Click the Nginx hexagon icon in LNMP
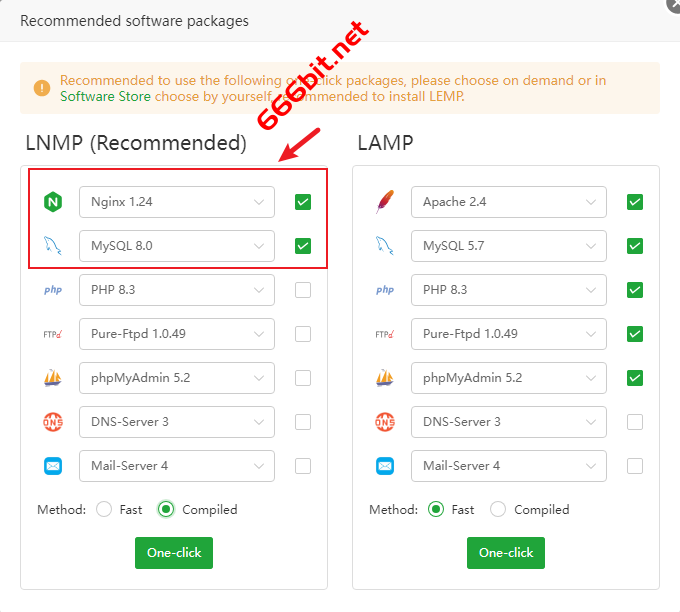Viewport: 680px width, 612px height. coord(53,202)
